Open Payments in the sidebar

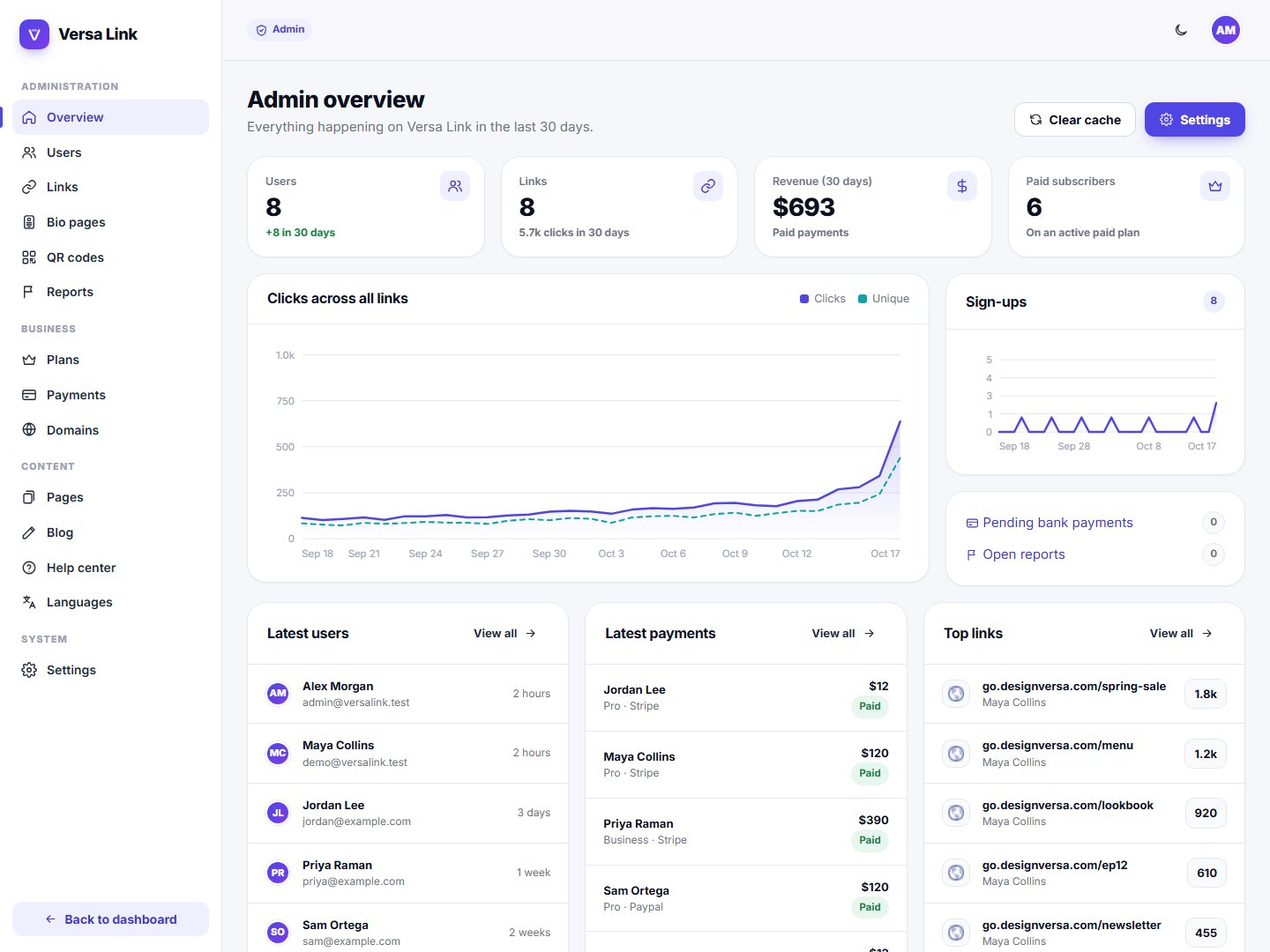coord(110,395)
